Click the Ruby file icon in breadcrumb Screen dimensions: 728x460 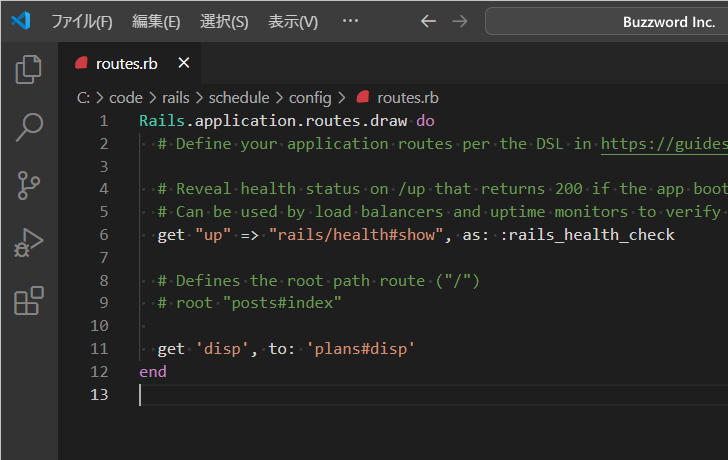tap(363, 97)
